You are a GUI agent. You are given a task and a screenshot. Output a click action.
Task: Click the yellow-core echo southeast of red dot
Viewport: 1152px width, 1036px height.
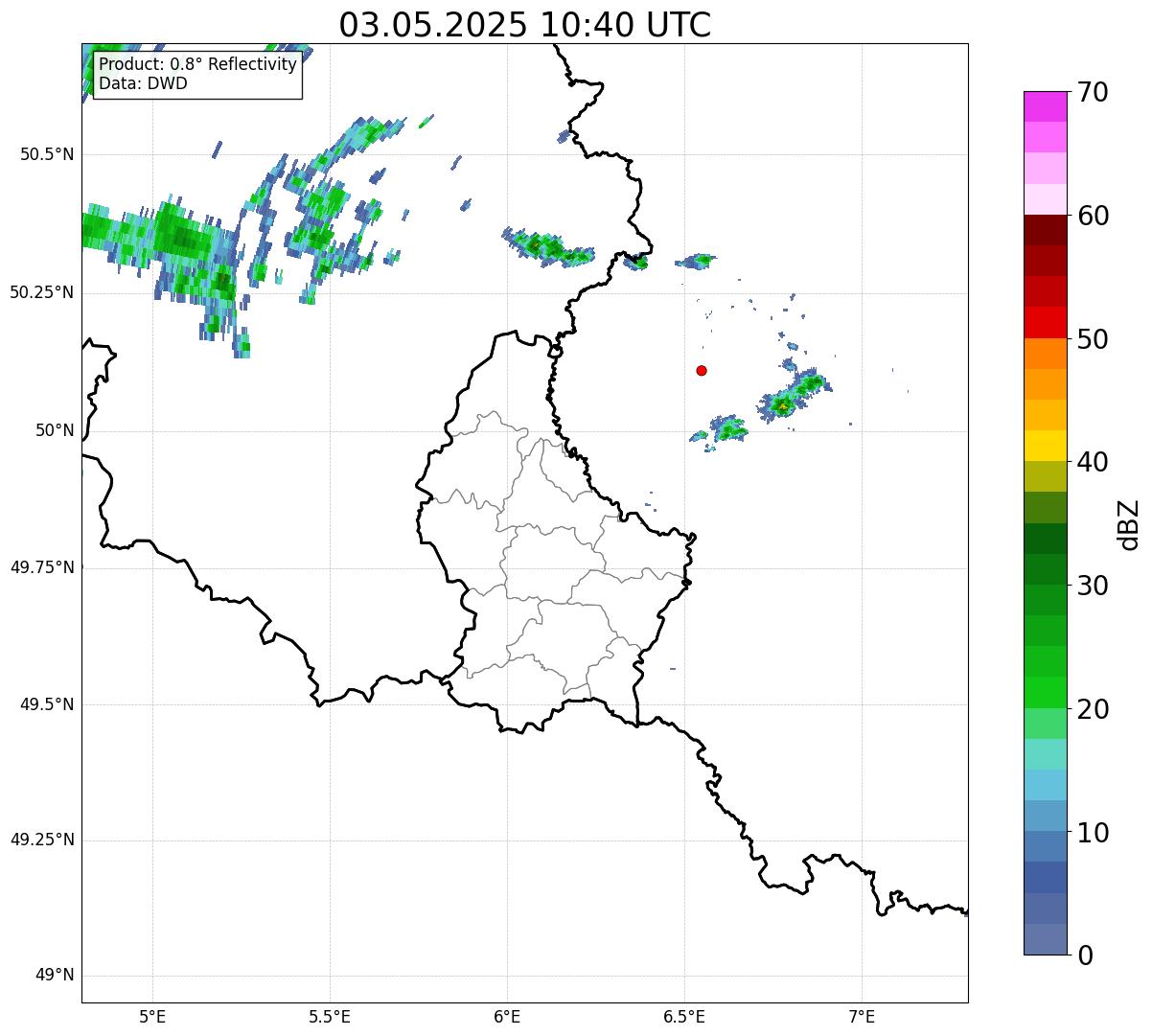coord(783,406)
